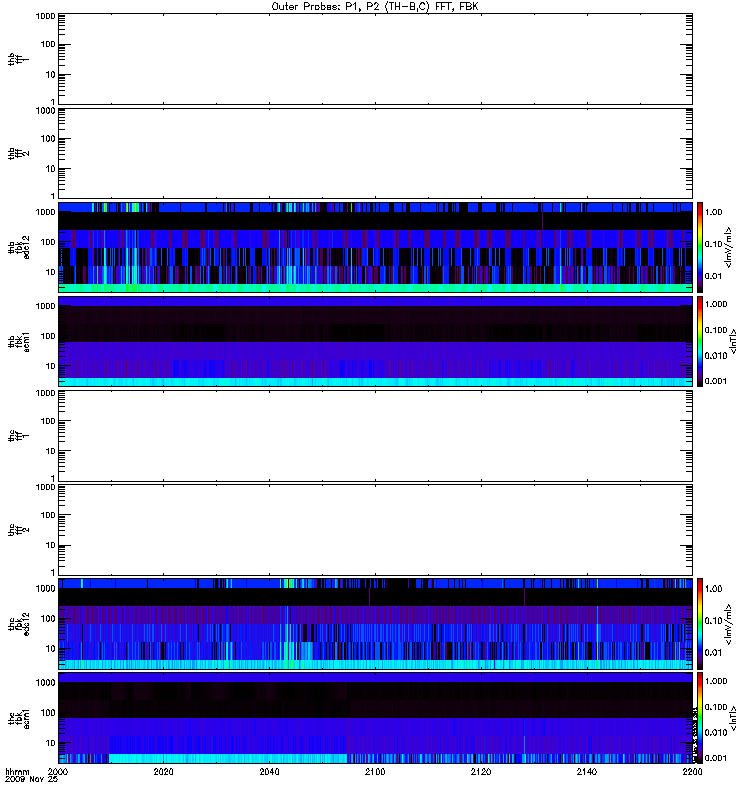Select the empty thc fff 2 panel
The image size is (750, 800).
[376, 530]
